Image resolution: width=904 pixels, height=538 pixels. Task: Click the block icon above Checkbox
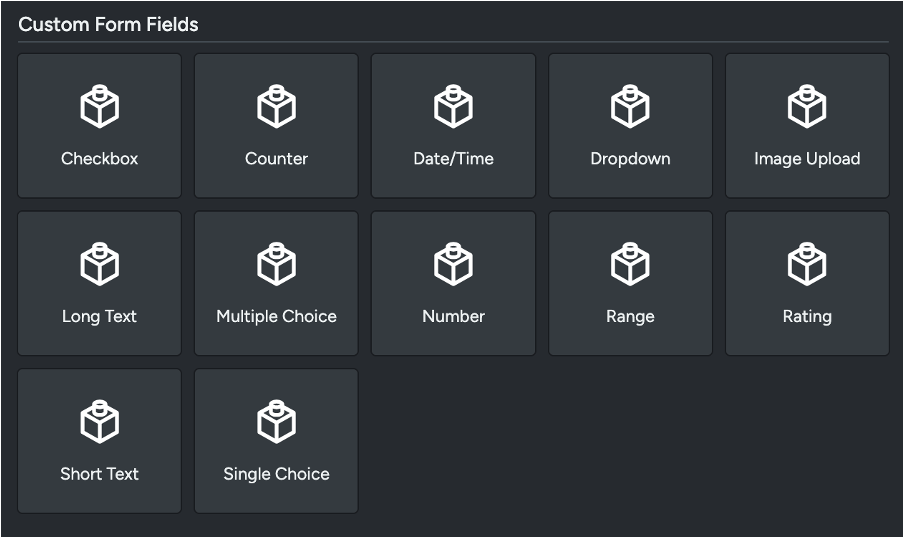[x=100, y=107]
